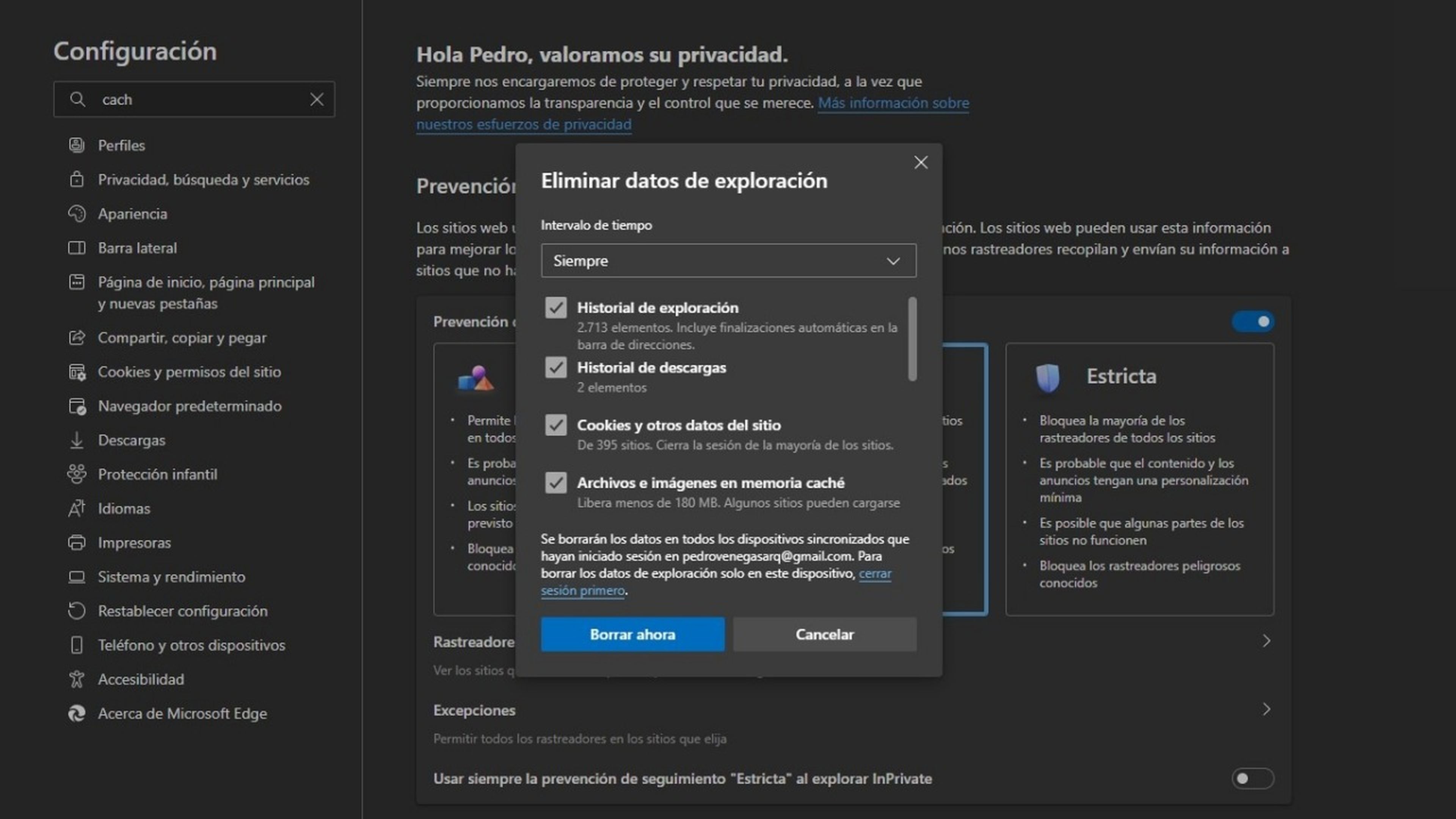
Task: Click the Apariencia palette icon
Action: (77, 213)
